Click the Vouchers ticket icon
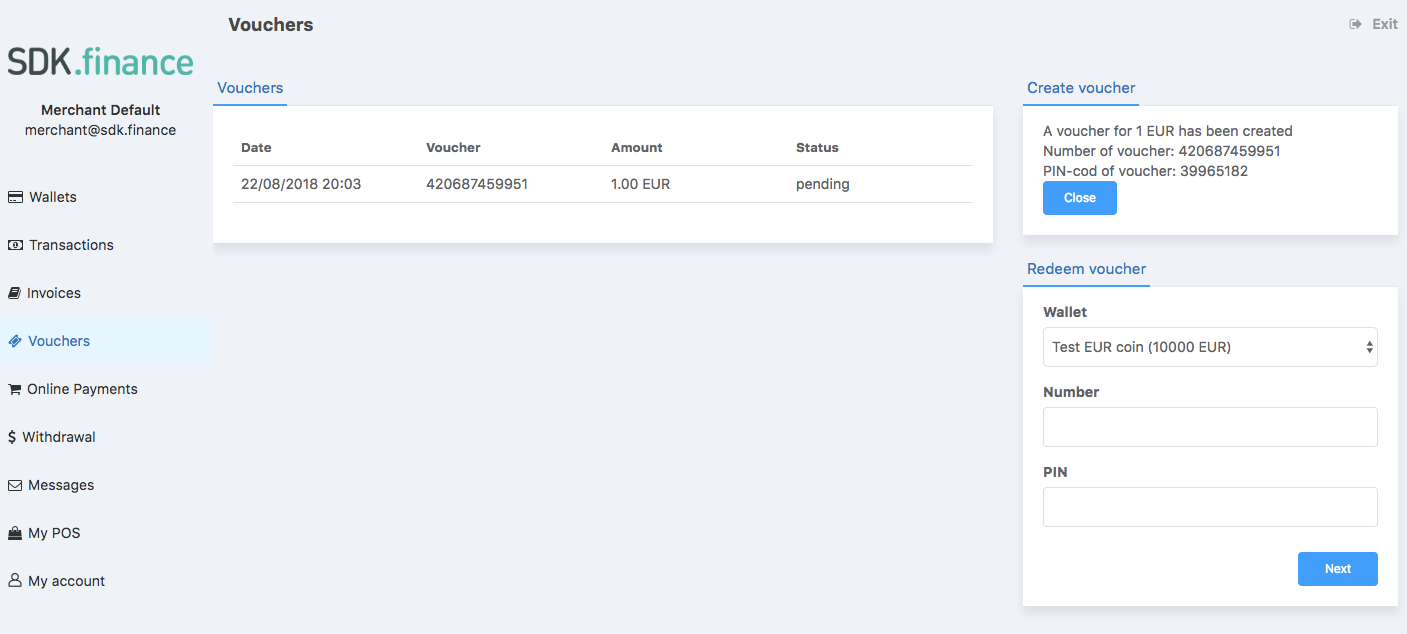1407x634 pixels. pyautogui.click(x=15, y=341)
